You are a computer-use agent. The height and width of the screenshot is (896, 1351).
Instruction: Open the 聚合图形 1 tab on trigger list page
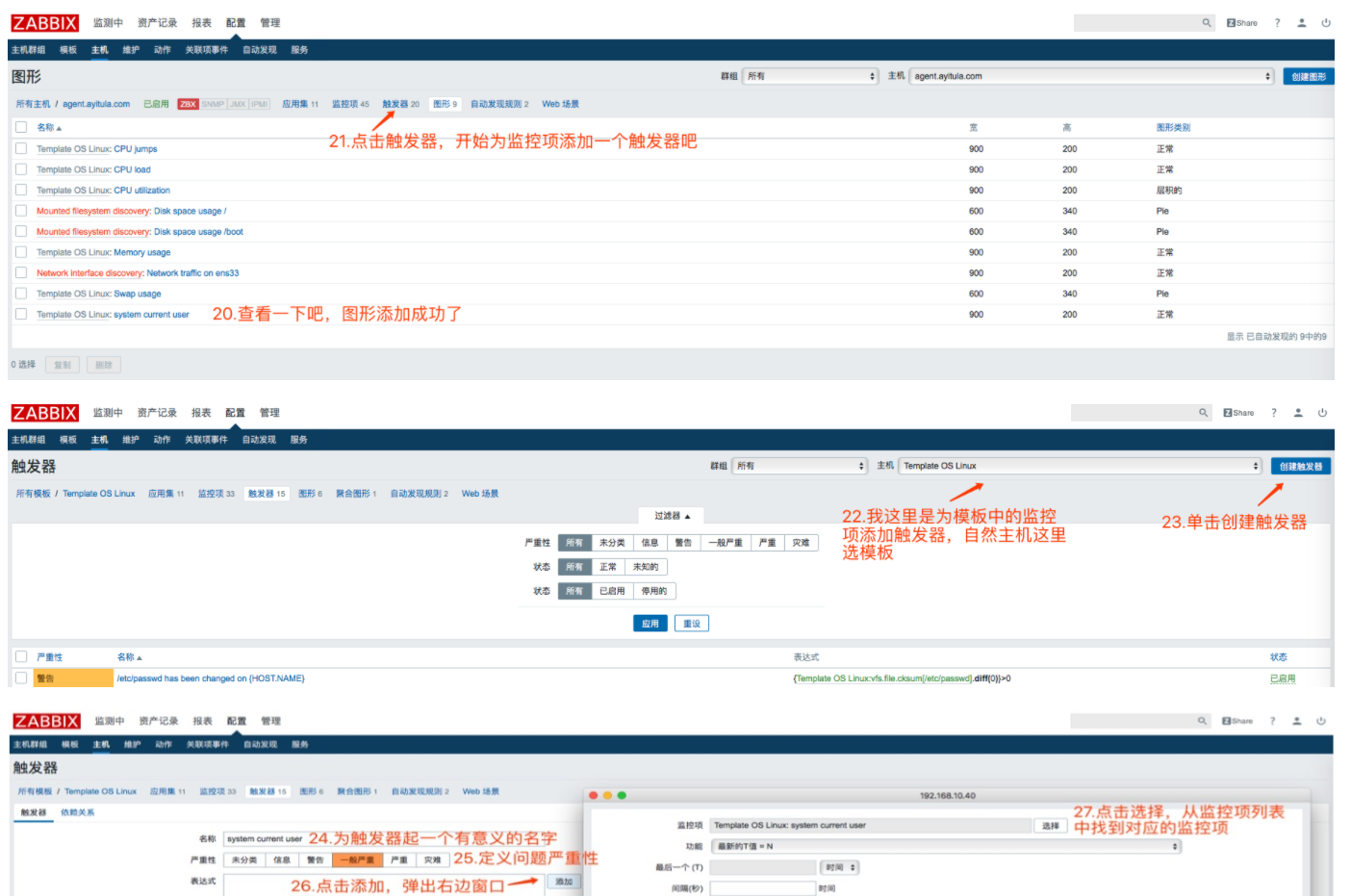tap(356, 494)
